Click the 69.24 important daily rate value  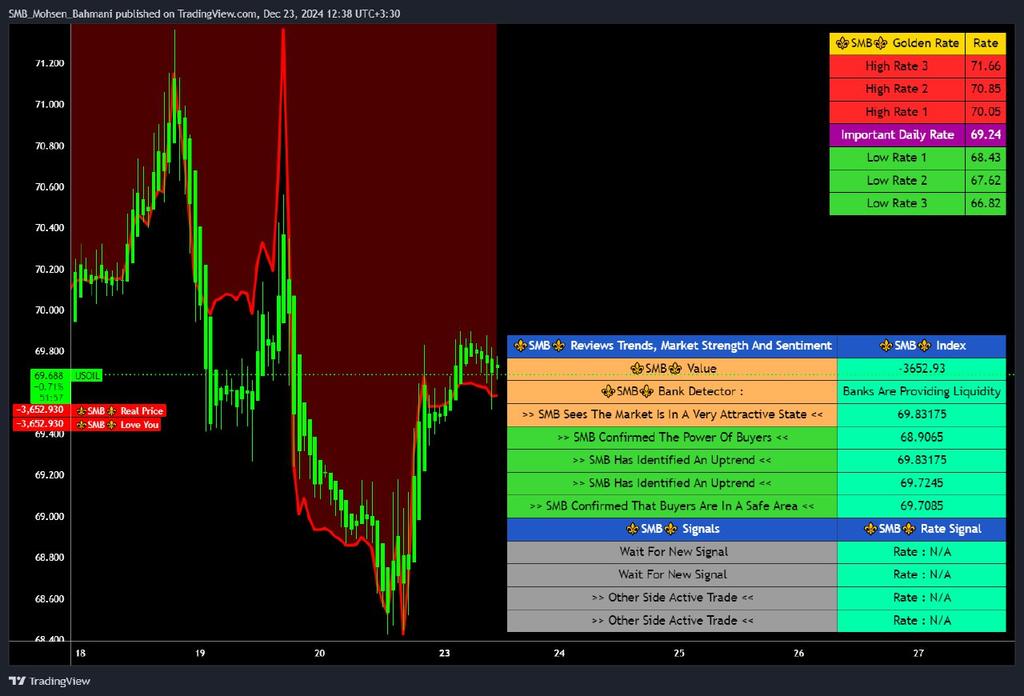(x=985, y=134)
